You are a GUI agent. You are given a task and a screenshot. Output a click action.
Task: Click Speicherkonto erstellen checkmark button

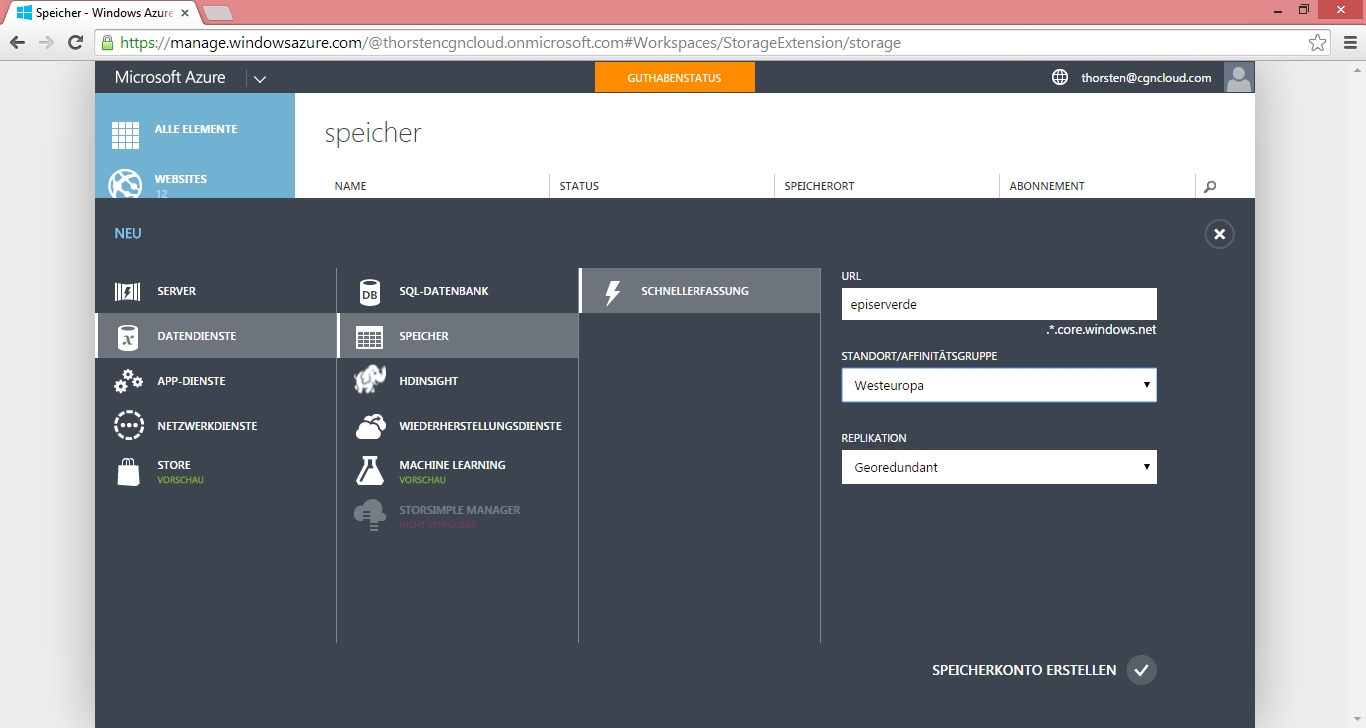click(x=1141, y=670)
